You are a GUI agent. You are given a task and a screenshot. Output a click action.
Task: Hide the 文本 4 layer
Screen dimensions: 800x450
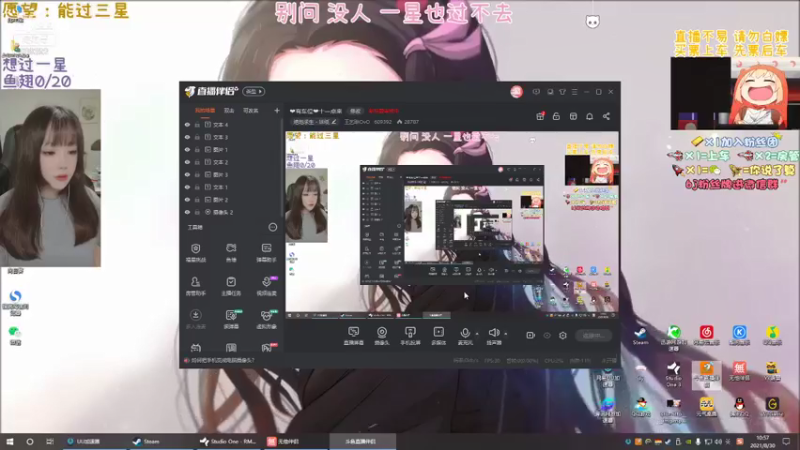point(187,124)
